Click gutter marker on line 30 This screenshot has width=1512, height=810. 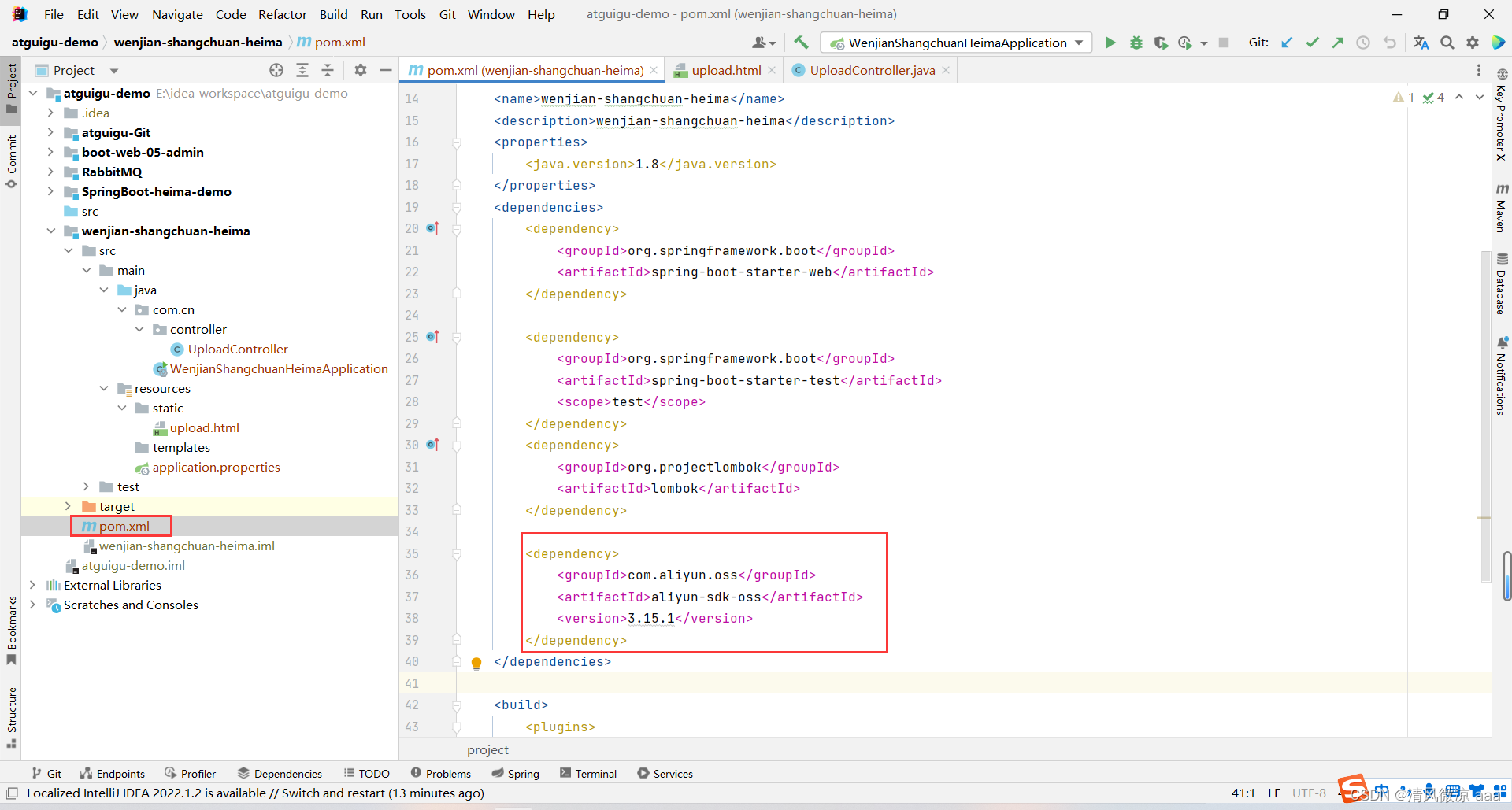(432, 445)
